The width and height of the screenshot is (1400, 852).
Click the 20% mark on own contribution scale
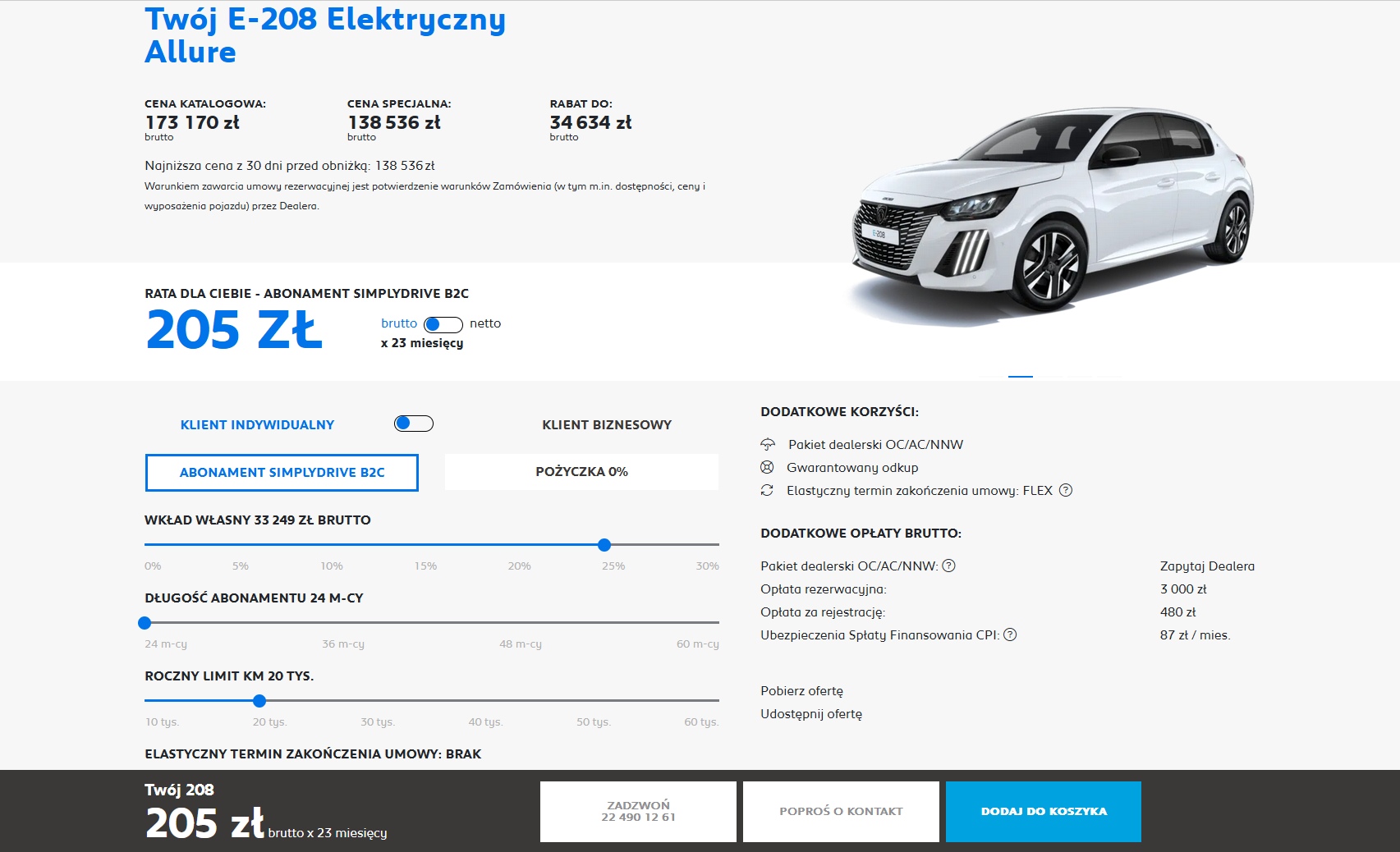[519, 566]
